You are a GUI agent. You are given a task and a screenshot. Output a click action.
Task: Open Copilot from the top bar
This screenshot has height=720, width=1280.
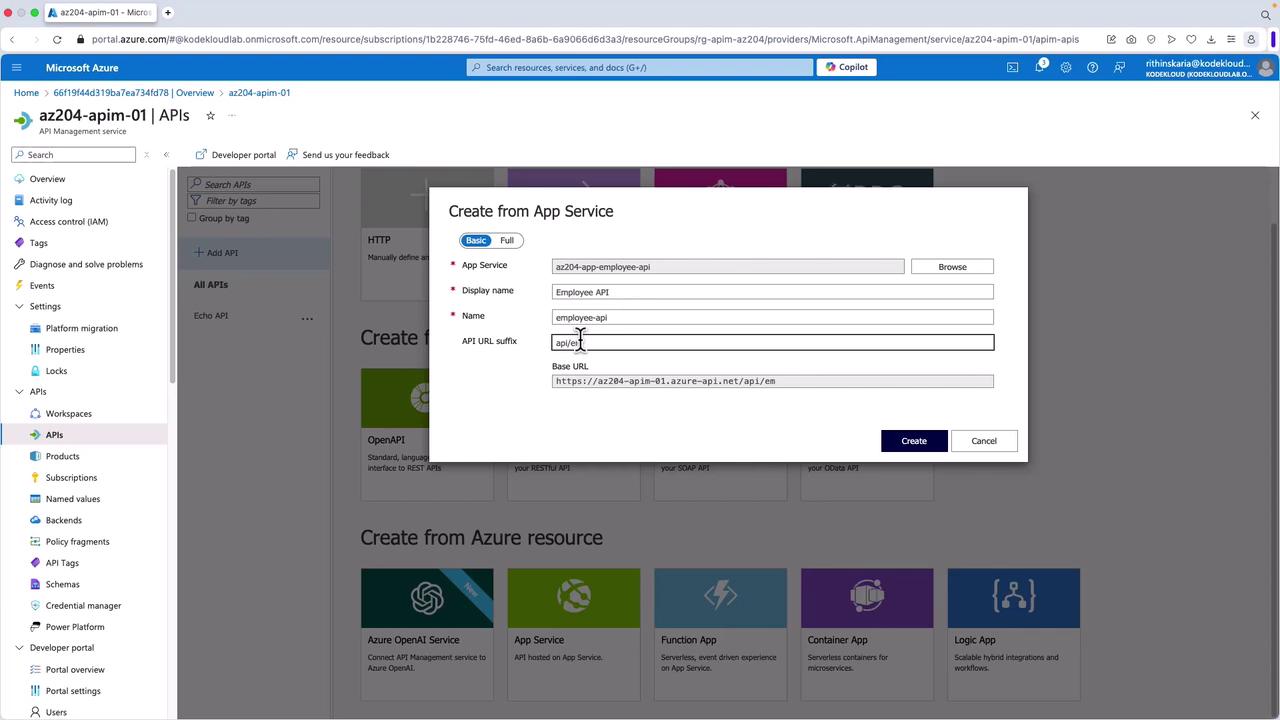847,67
